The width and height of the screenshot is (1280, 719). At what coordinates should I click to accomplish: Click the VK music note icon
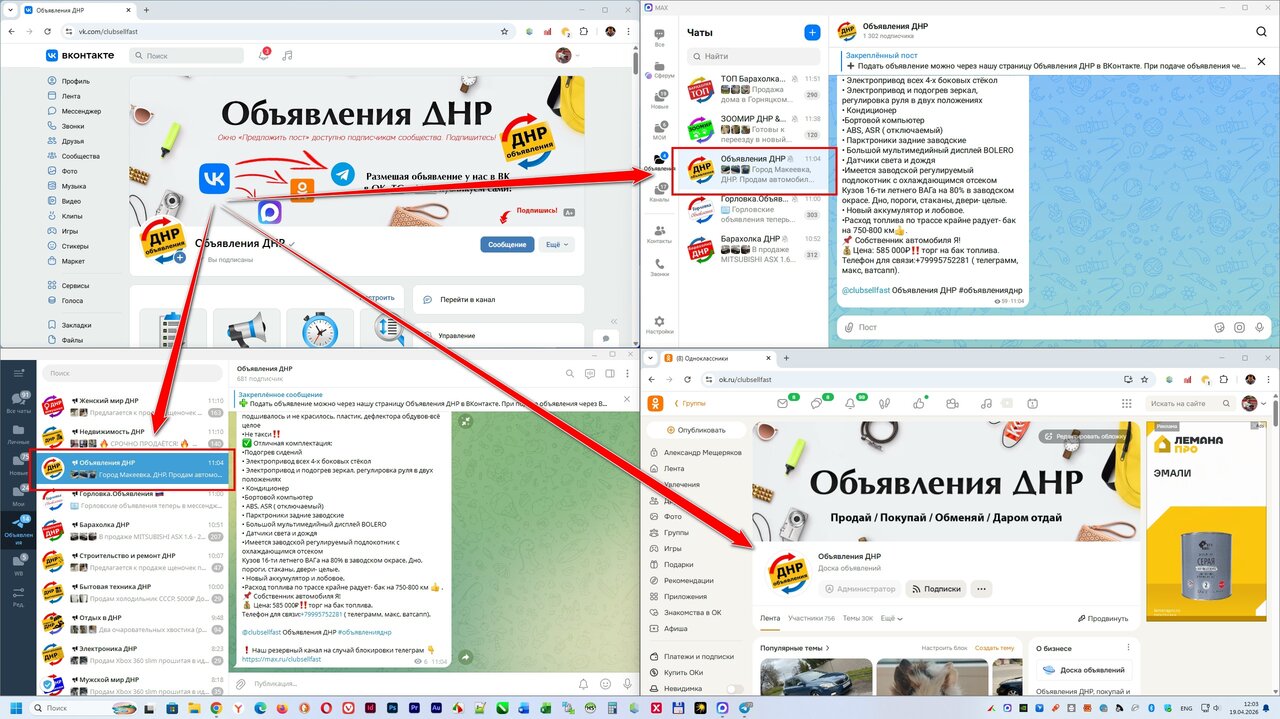click(x=287, y=56)
